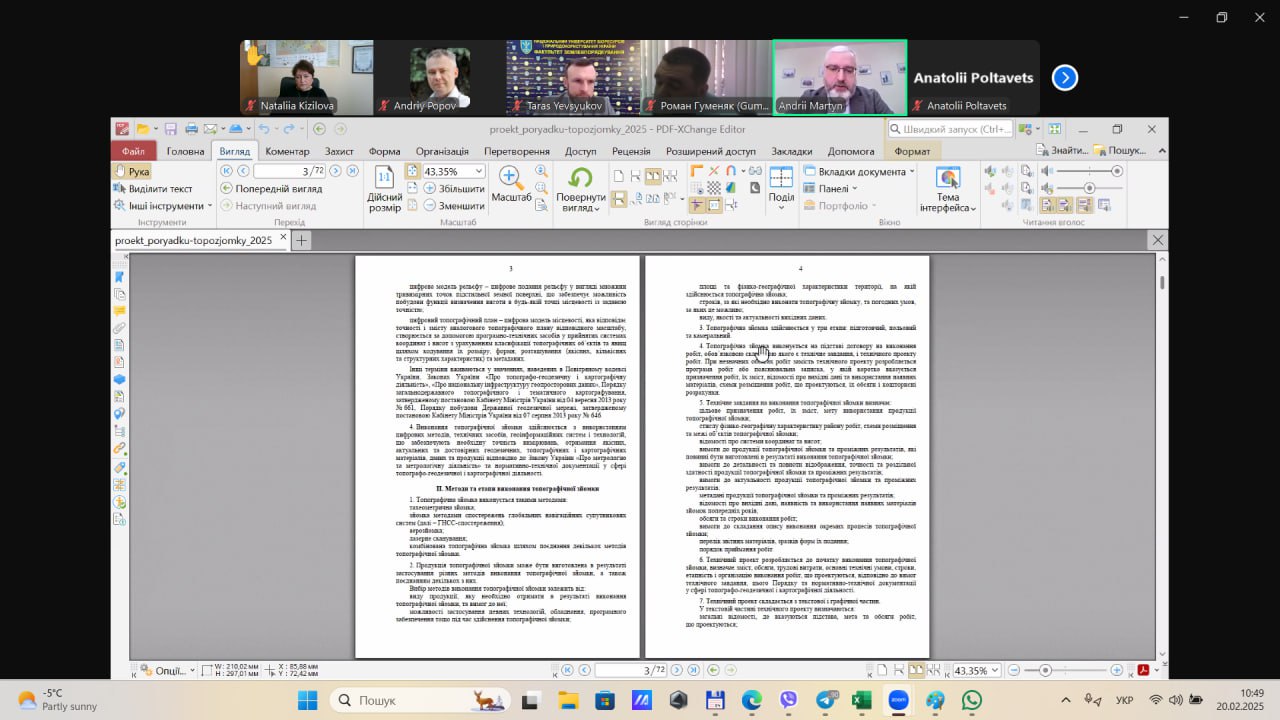The width and height of the screenshot is (1280, 720).
Task: Open the Інші інструменти dropdown
Action: 163,206
